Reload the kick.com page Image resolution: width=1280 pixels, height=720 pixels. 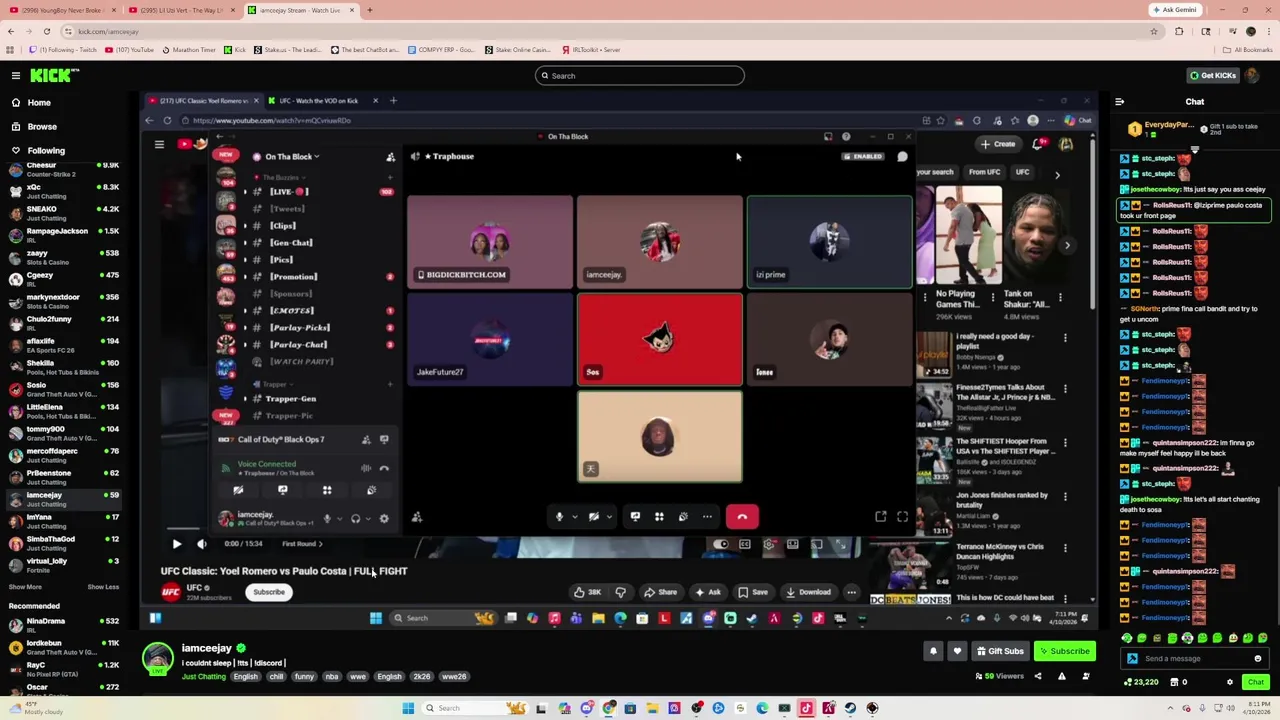coord(49,31)
